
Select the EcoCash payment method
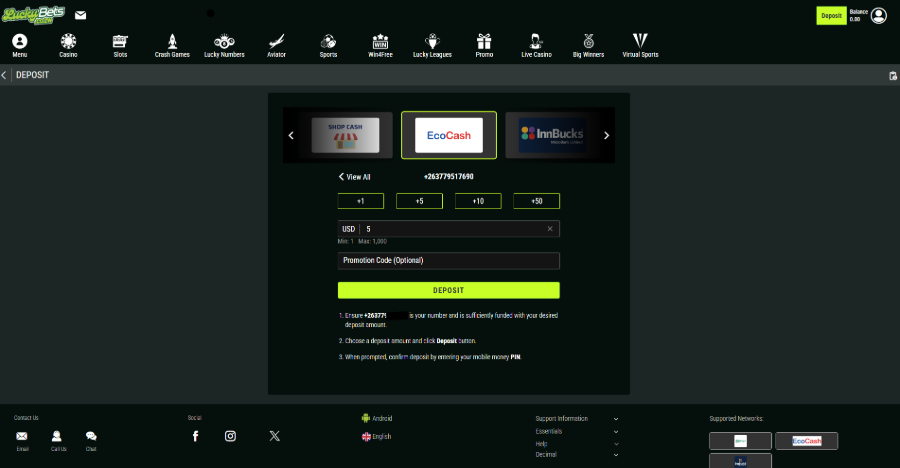[x=449, y=136]
